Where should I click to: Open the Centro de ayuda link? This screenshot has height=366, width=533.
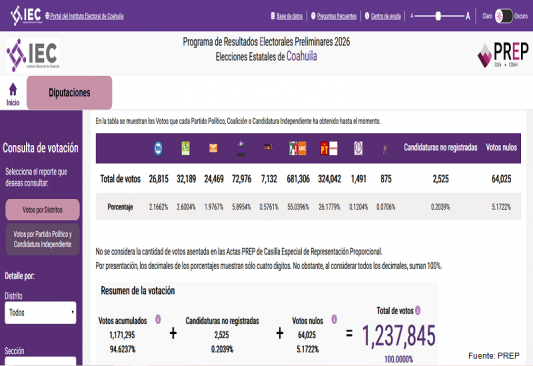point(385,16)
